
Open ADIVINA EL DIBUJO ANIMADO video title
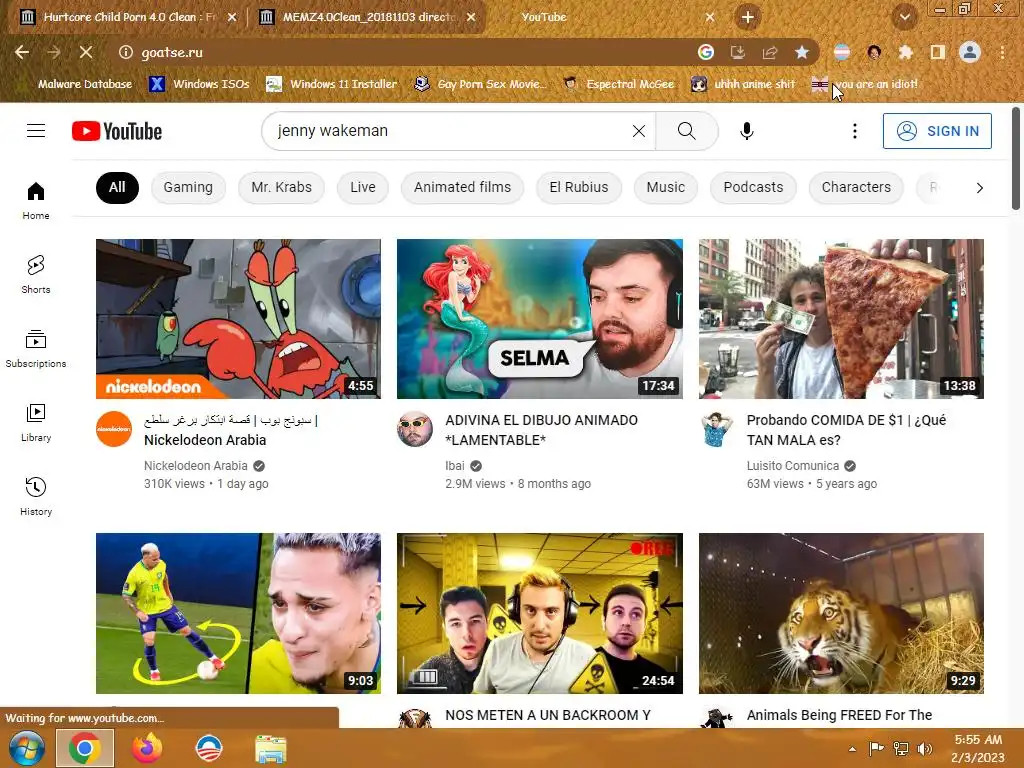pyautogui.click(x=541, y=430)
